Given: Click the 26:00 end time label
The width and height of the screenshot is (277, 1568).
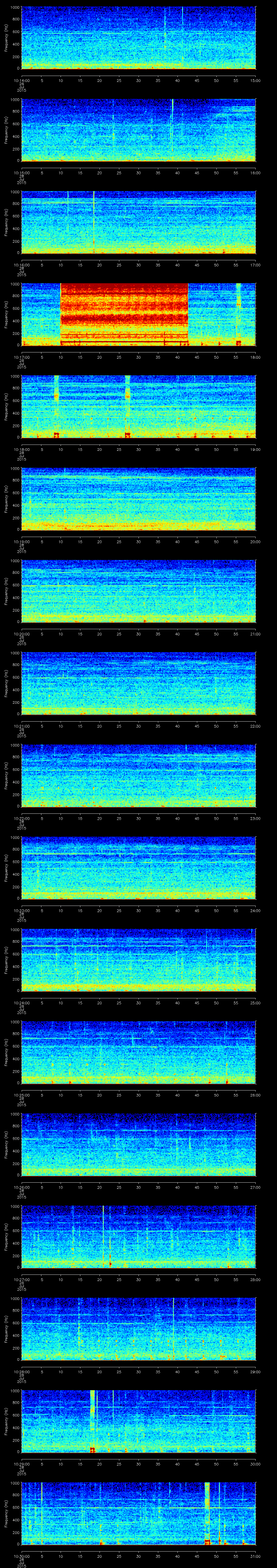Looking at the screenshot, I should (256, 1095).
